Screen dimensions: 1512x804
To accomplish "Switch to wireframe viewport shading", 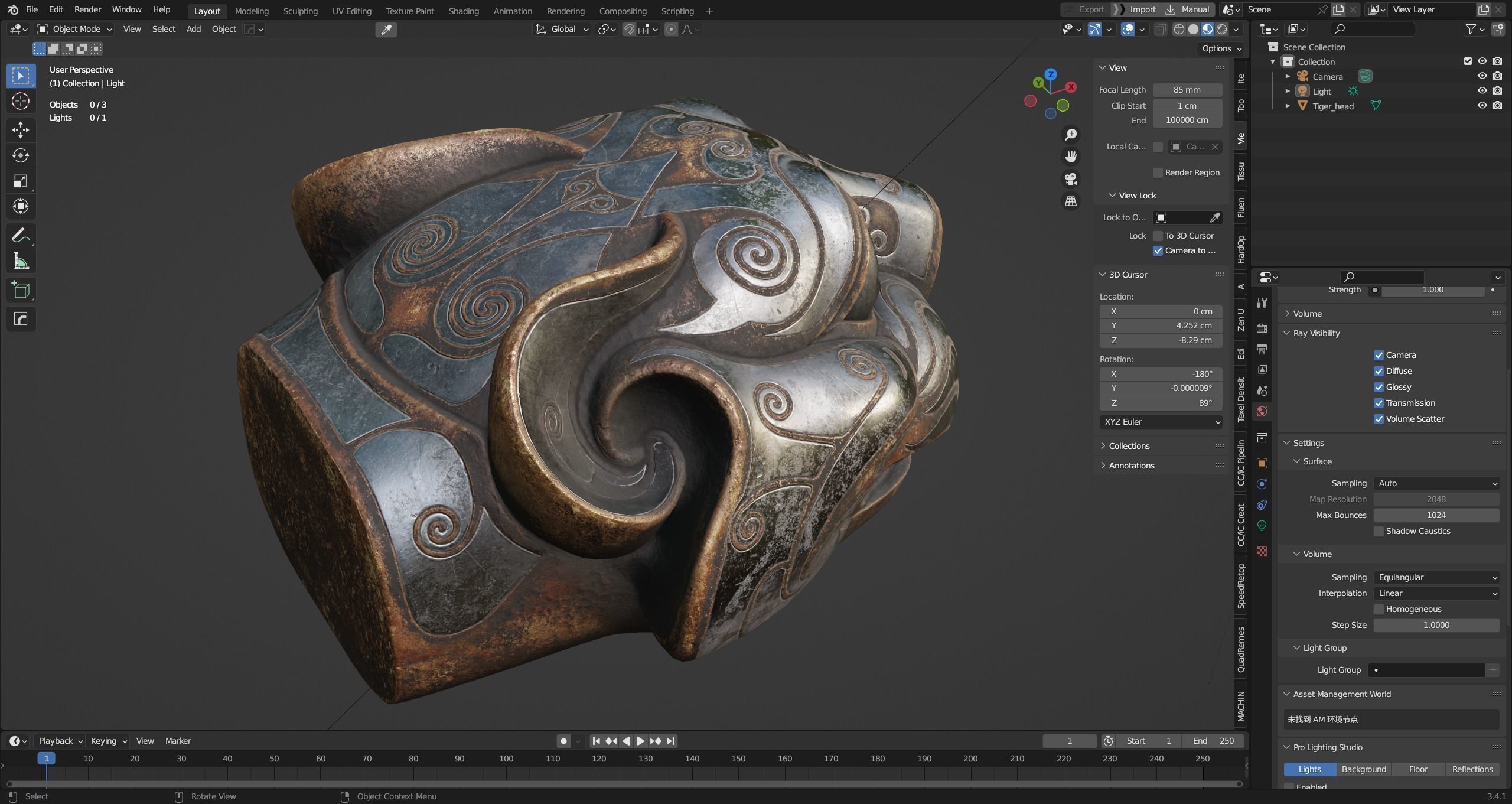I will pos(1179,29).
